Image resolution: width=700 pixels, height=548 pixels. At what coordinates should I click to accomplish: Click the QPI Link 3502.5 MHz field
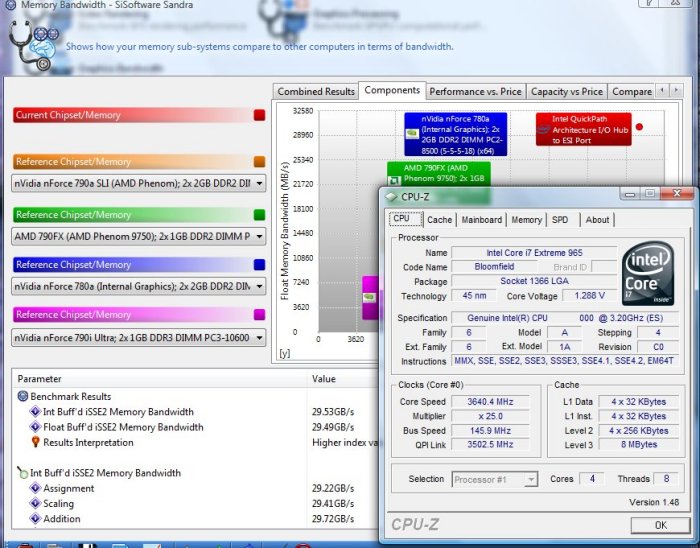click(x=490, y=444)
